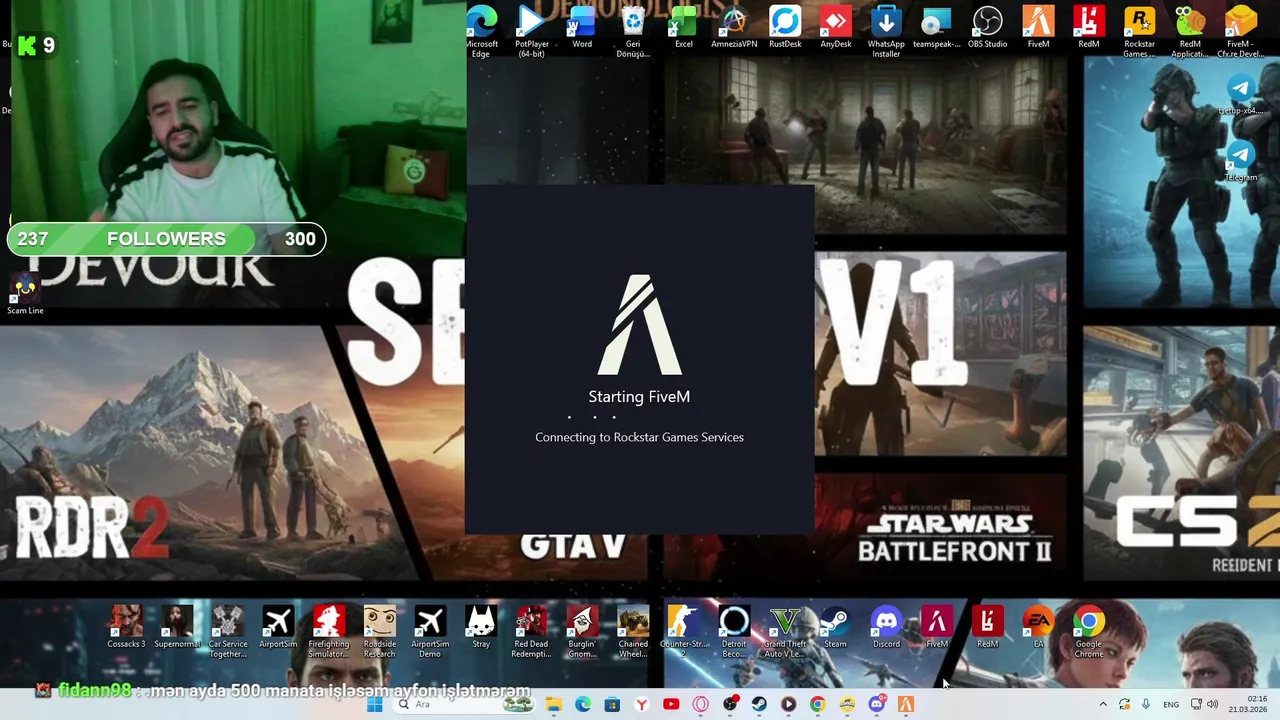This screenshot has width=1280, height=720.
Task: Open Google Chrome from the taskbar
Action: (817, 704)
